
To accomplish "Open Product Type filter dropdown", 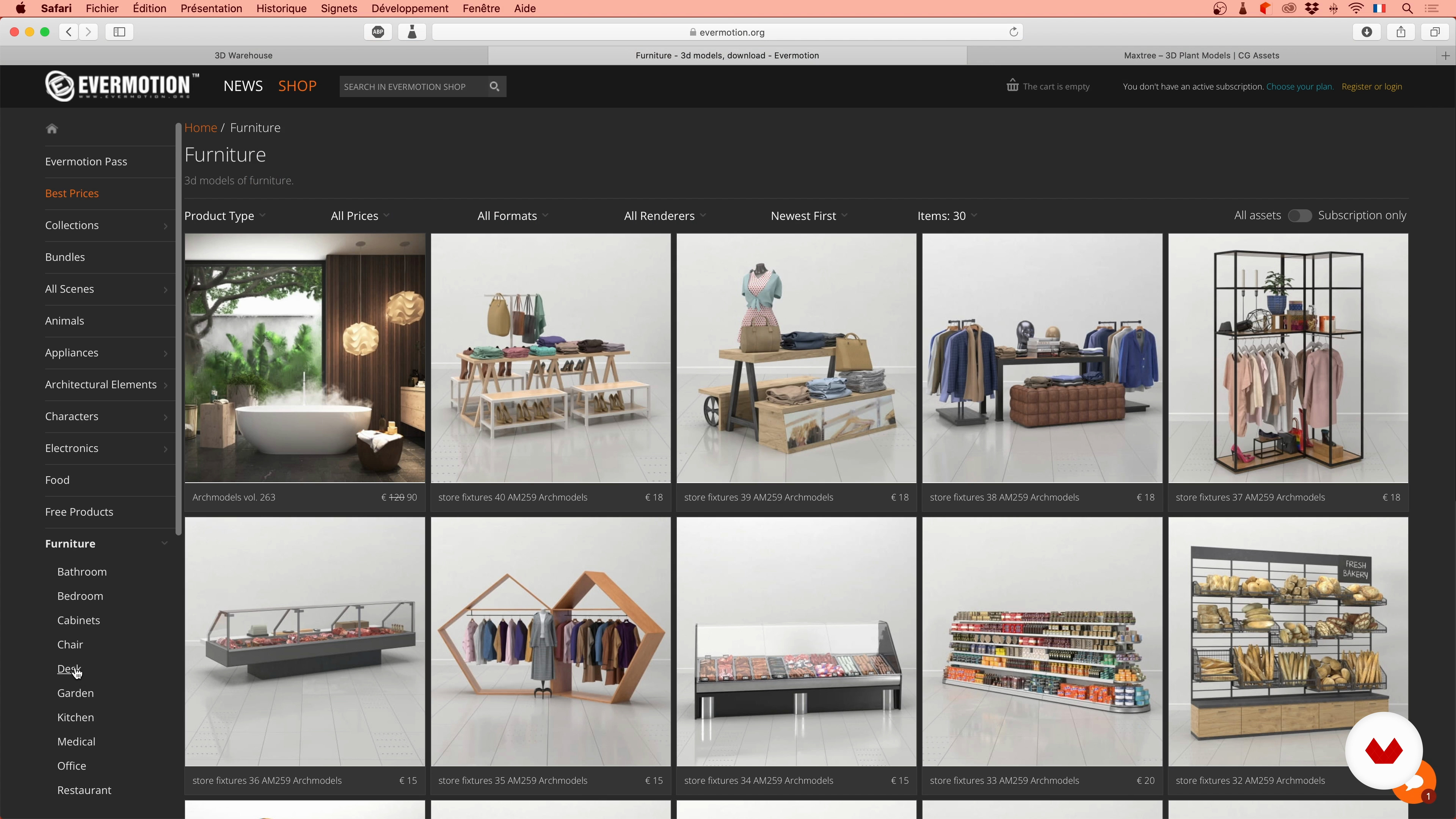I will coord(225,216).
